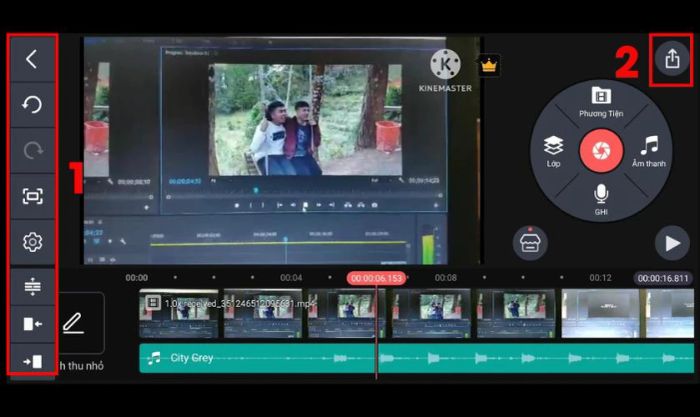Open Âm thanh audio browser
The height and width of the screenshot is (417, 700).
click(x=650, y=151)
